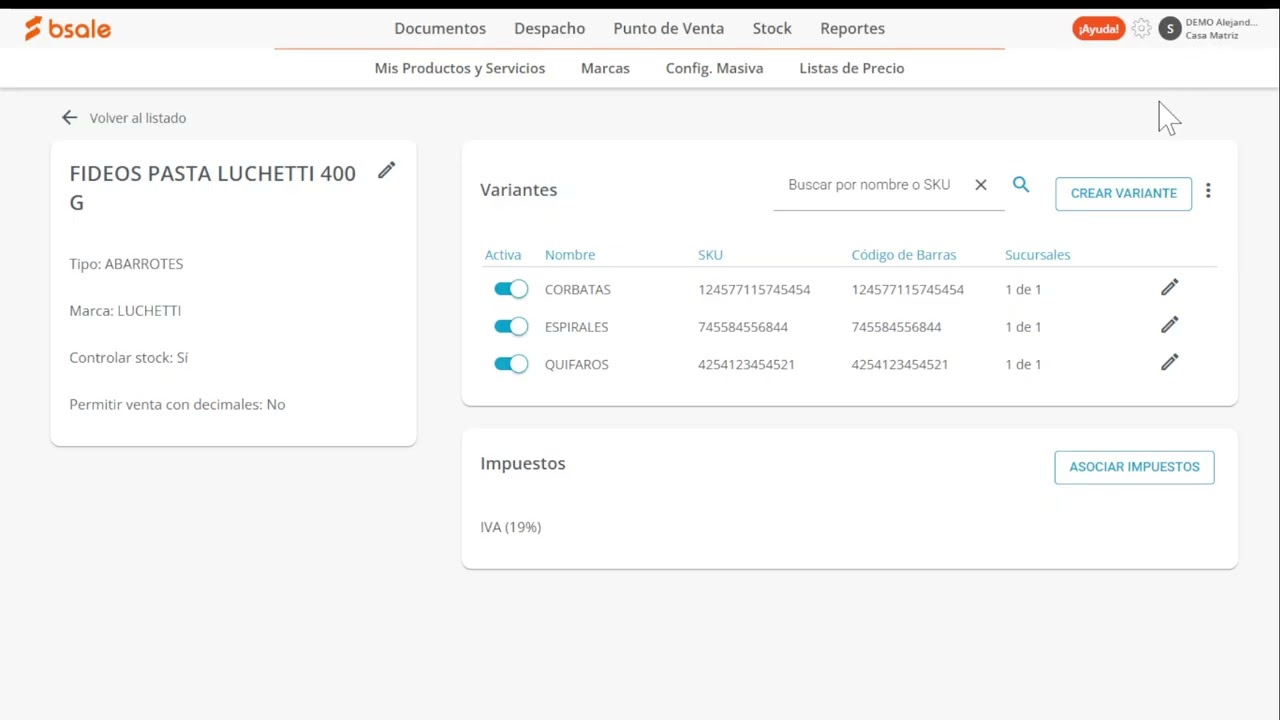
Task: Sort by the SKU column header
Action: (710, 255)
